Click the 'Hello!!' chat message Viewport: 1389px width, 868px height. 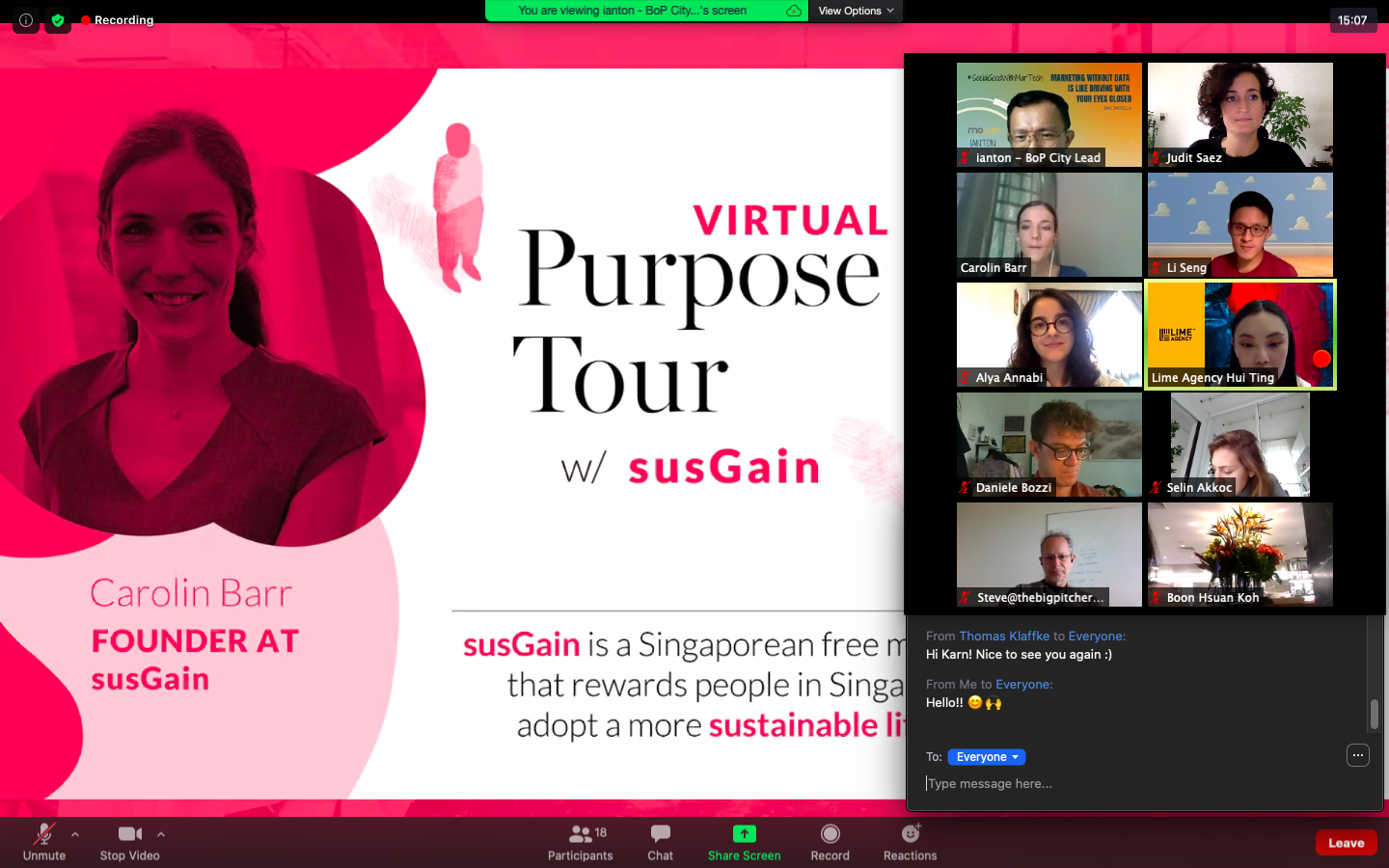click(x=964, y=702)
